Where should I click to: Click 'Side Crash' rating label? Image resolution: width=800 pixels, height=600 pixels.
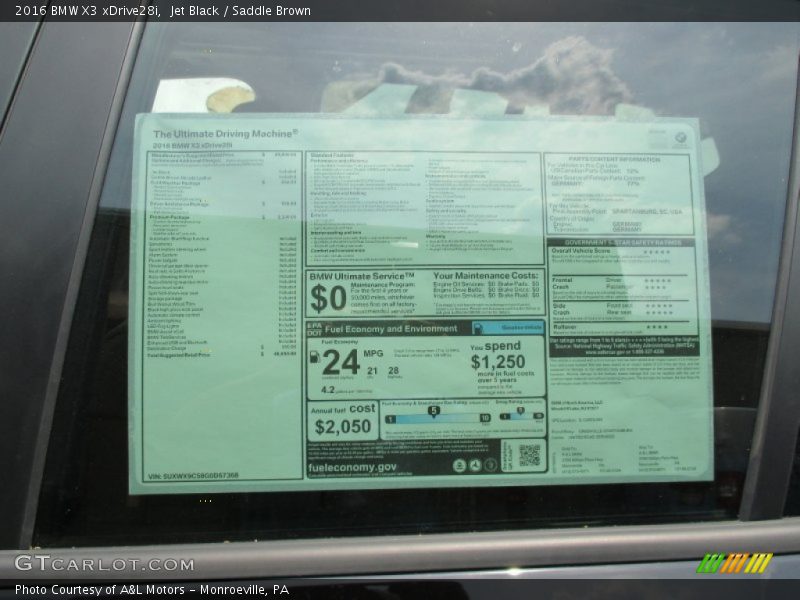(561, 309)
